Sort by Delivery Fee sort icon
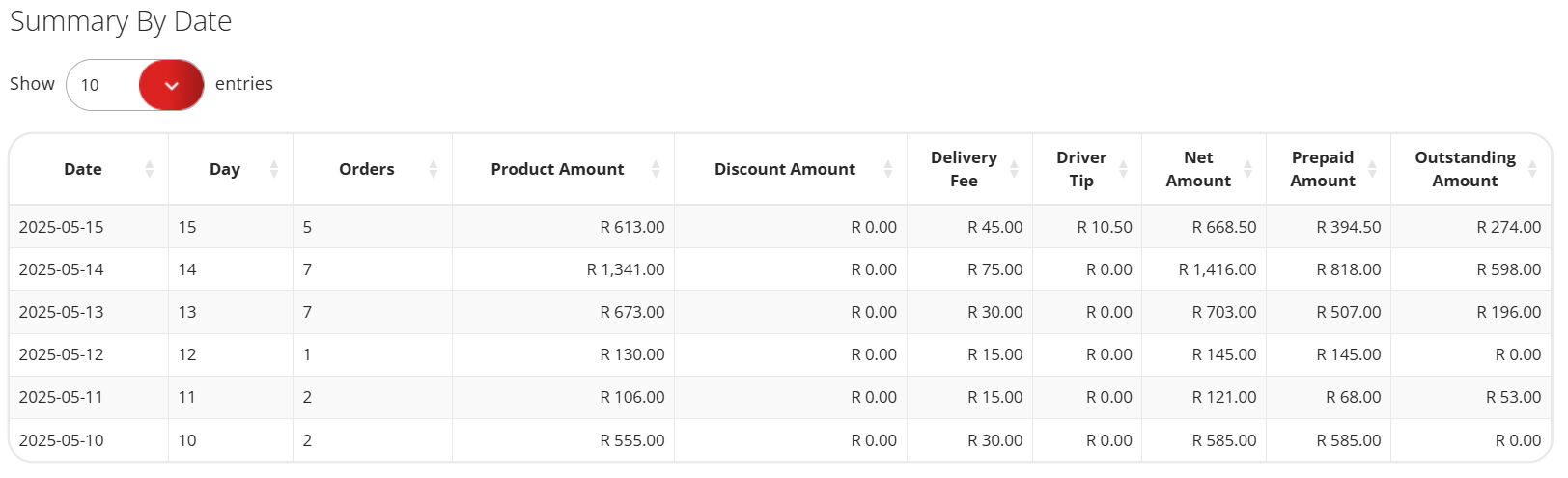 pyautogui.click(x=1014, y=169)
